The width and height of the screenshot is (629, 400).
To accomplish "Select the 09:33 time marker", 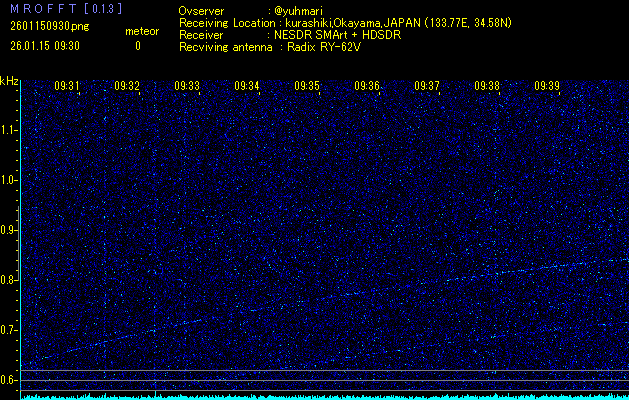I will 187,86.
